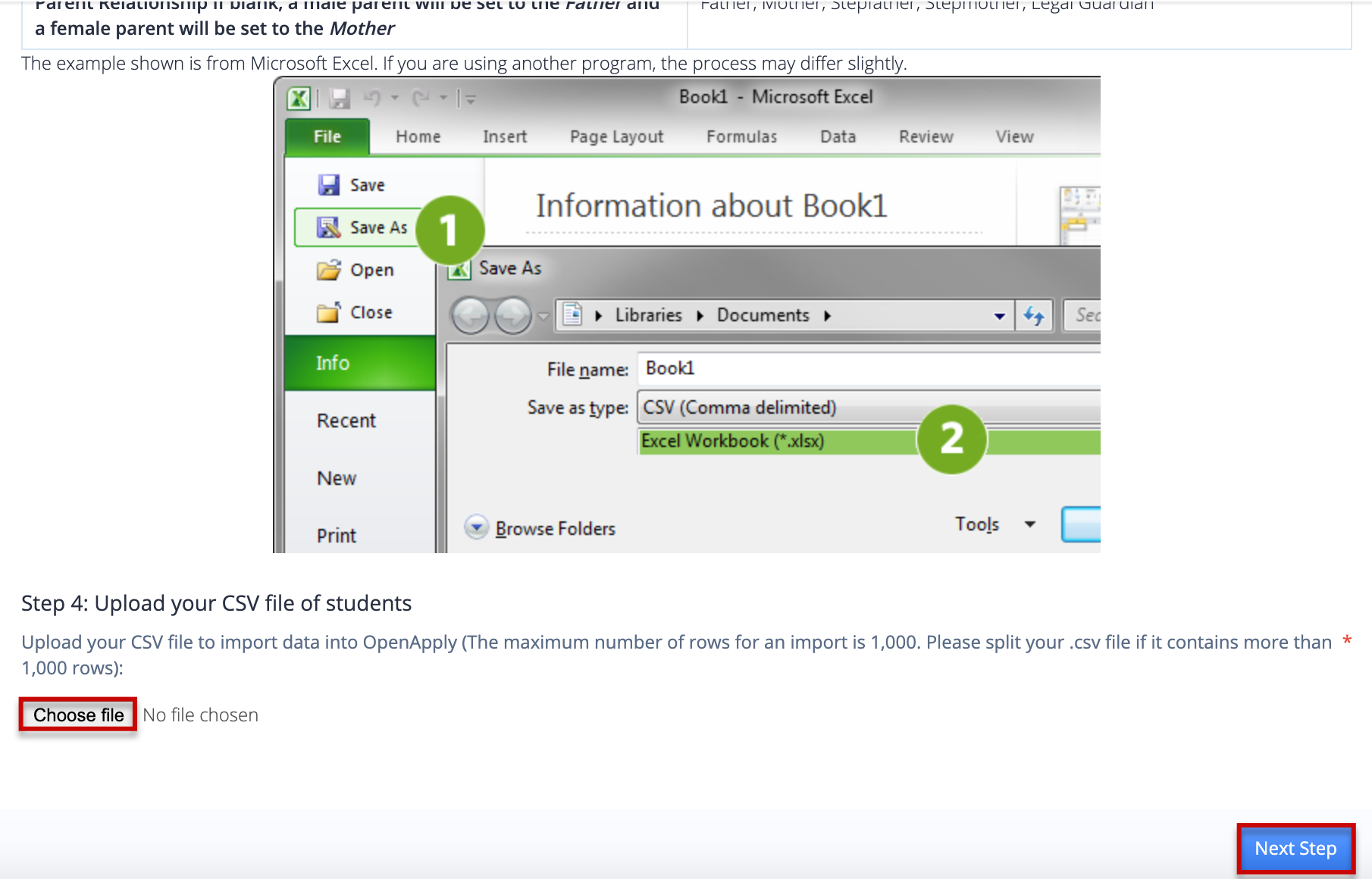Click the 'Step 4: Upload your CSV file' heading

216,603
